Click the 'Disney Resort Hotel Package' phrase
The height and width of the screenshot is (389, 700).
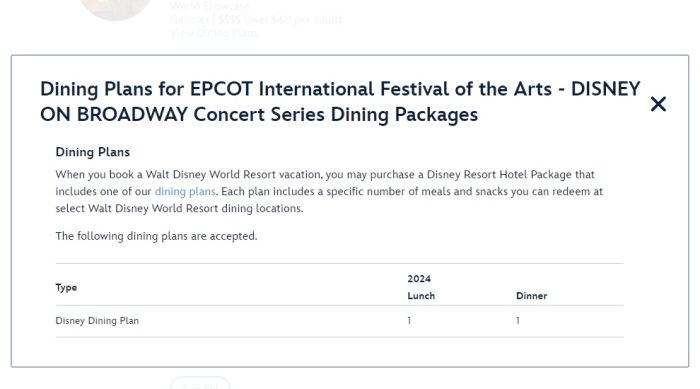[x=499, y=175]
